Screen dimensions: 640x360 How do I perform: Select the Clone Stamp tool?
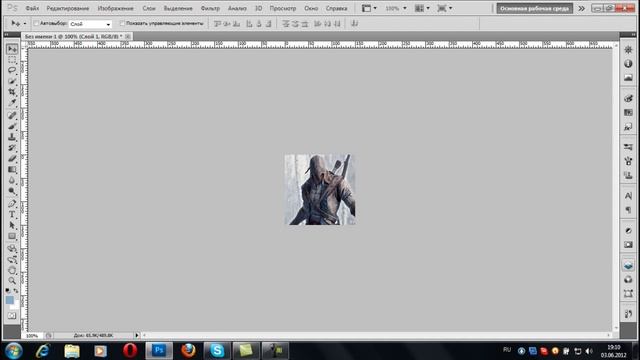[12, 137]
